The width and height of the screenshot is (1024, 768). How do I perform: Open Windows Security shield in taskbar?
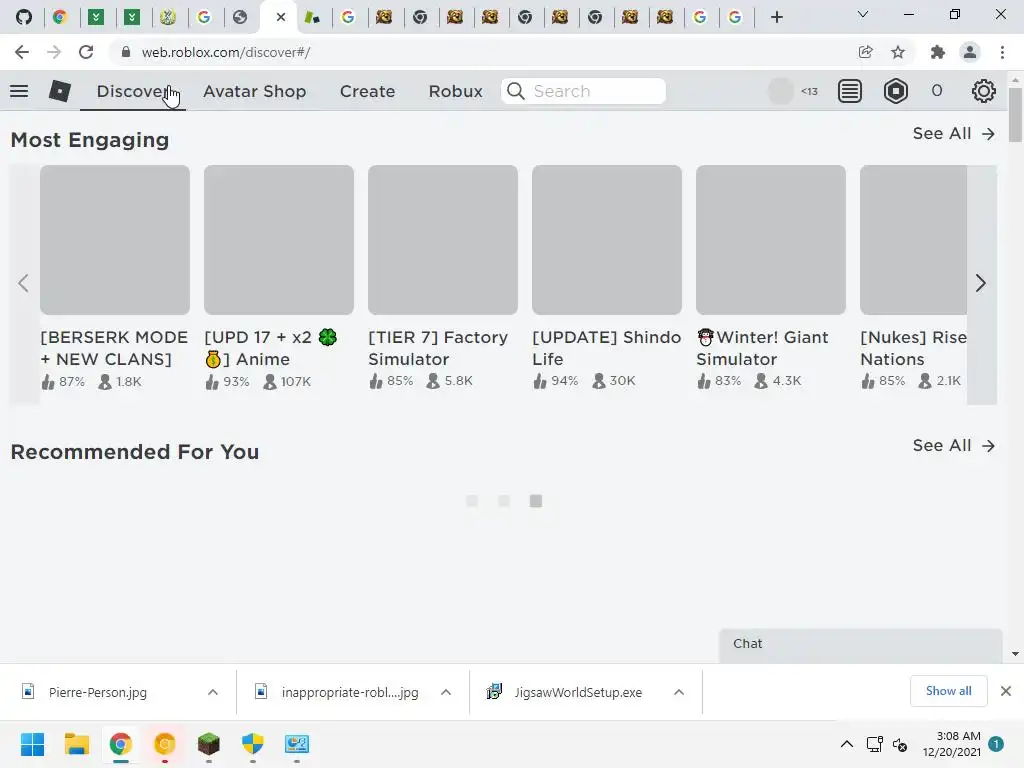pos(252,744)
